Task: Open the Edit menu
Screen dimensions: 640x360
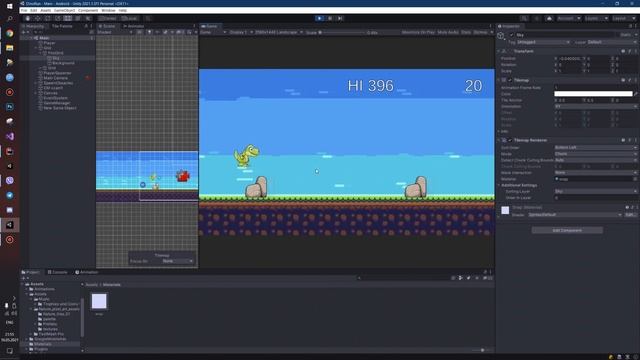Action: coord(33,10)
